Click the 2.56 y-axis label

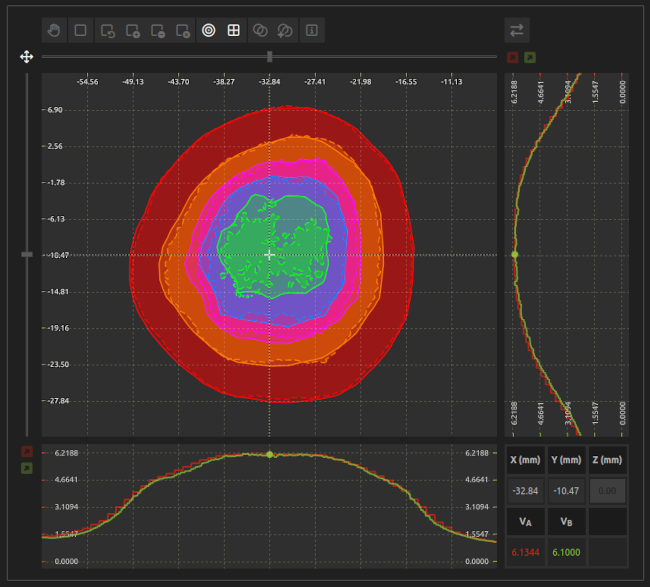(x=55, y=146)
